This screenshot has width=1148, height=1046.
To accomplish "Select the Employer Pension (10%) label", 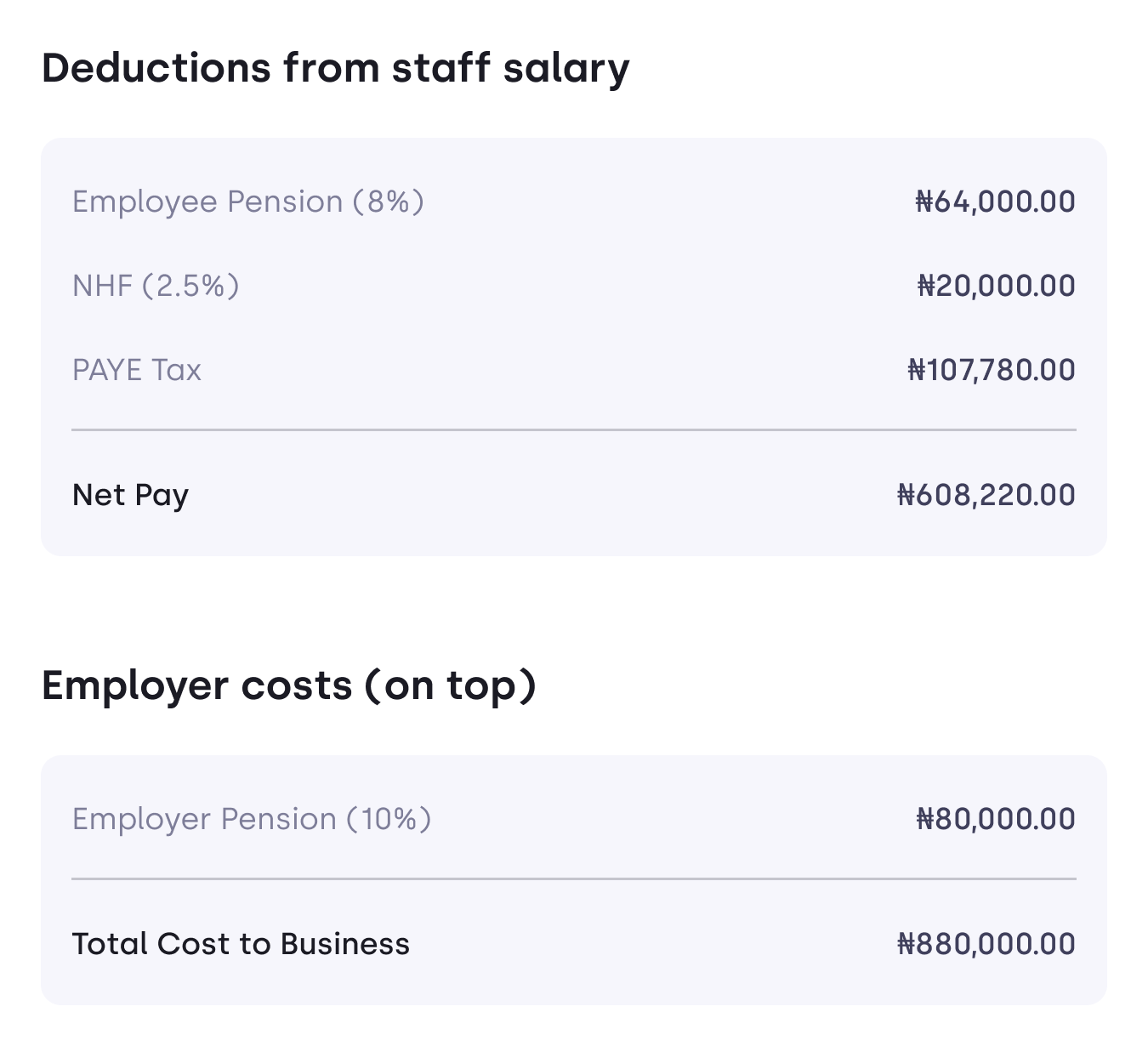I will click(252, 820).
